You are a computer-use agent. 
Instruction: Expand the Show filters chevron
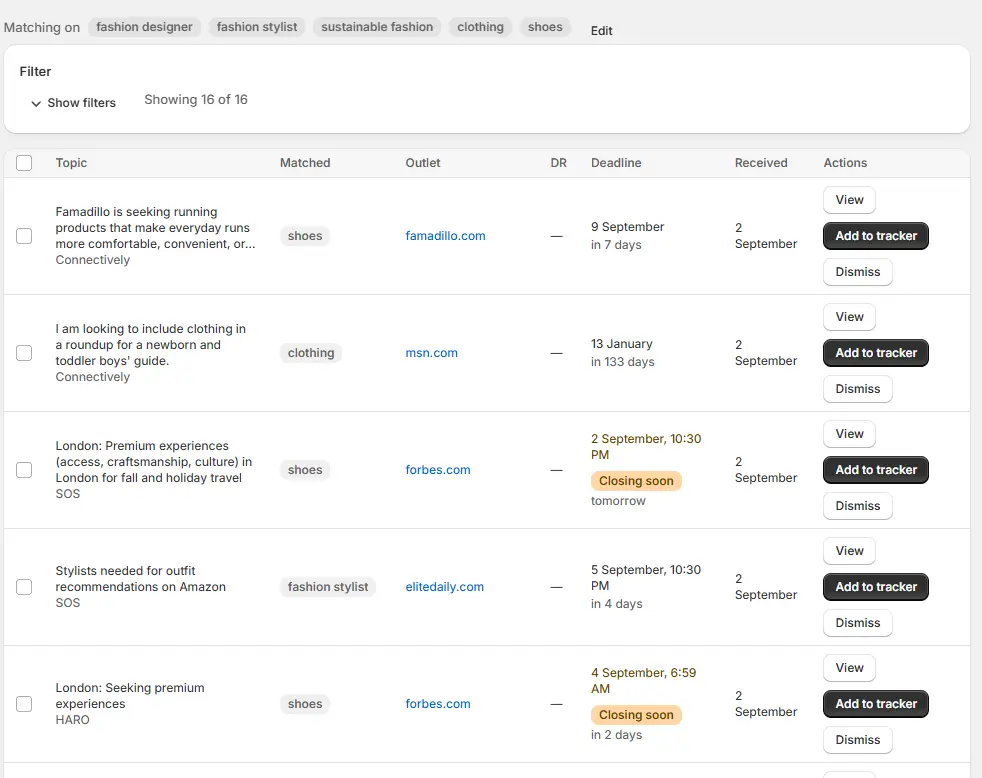[36, 103]
